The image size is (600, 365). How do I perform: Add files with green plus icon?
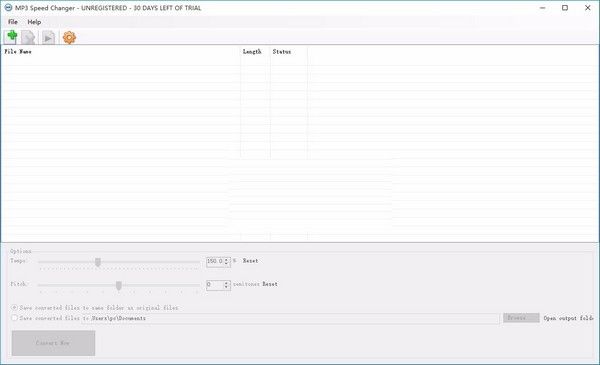pos(11,37)
